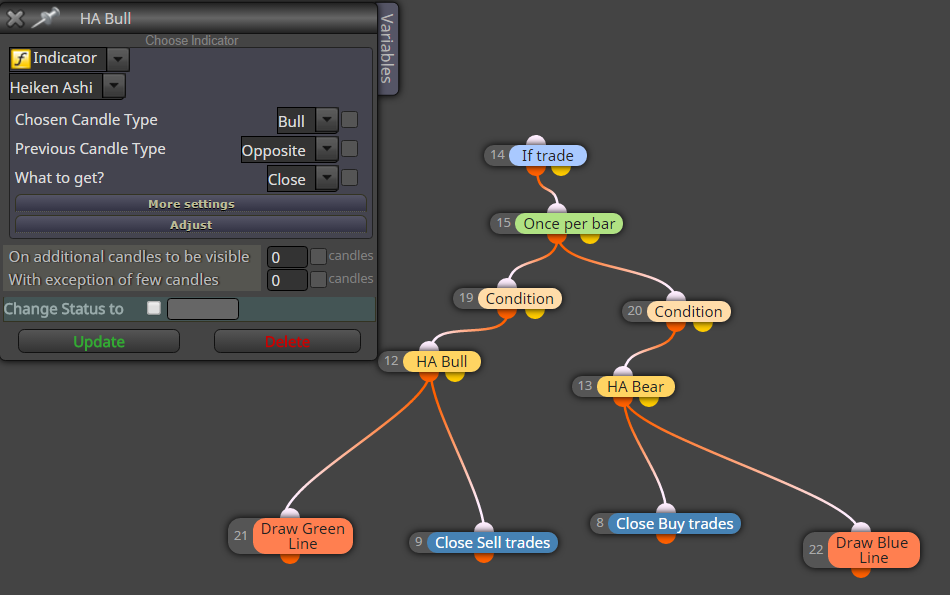This screenshot has width=950, height=595.
Task: Click the top input connector of Once per bar
Action: [557, 209]
